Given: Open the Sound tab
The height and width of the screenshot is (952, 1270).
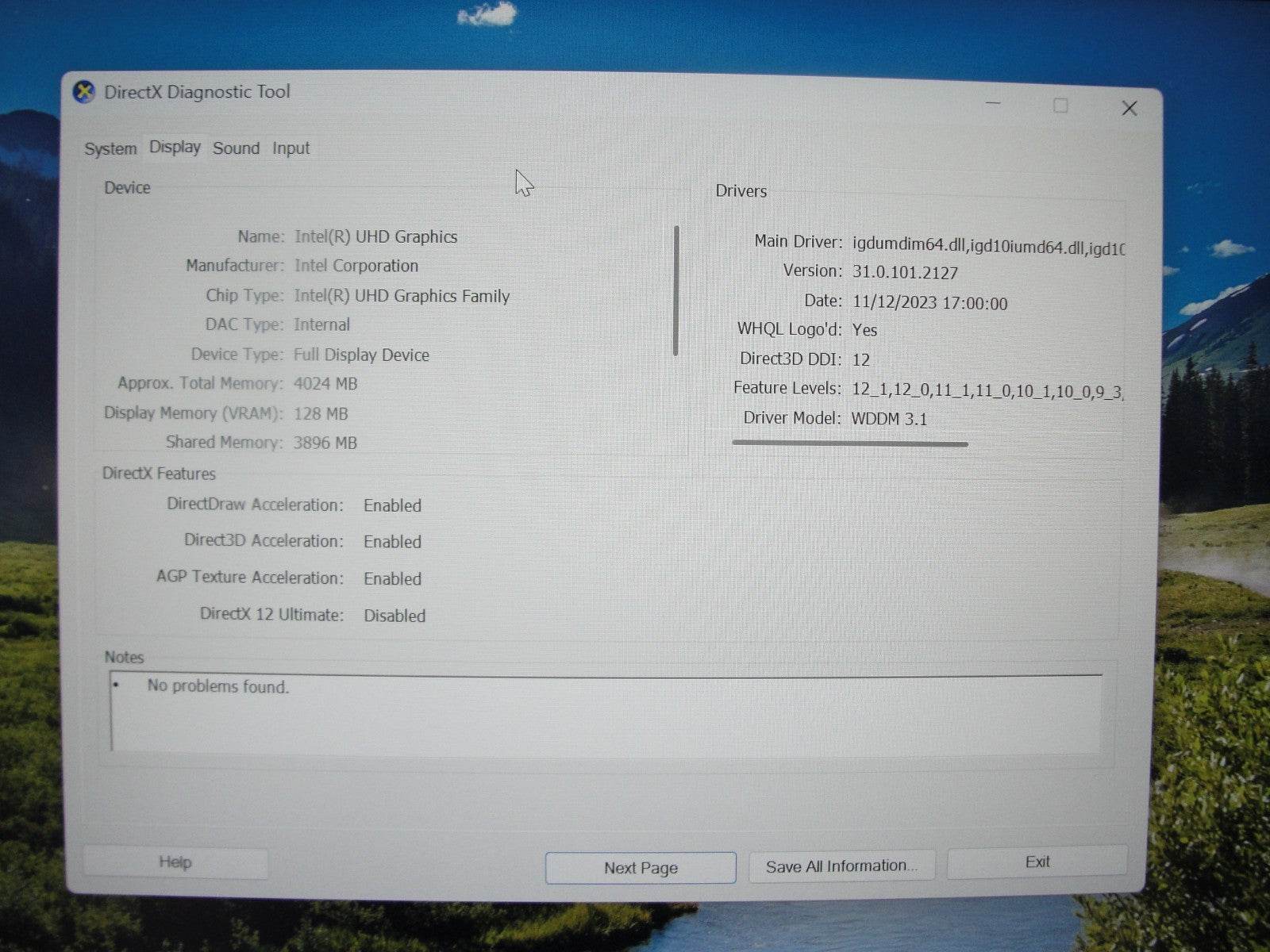Looking at the screenshot, I should pyautogui.click(x=236, y=148).
